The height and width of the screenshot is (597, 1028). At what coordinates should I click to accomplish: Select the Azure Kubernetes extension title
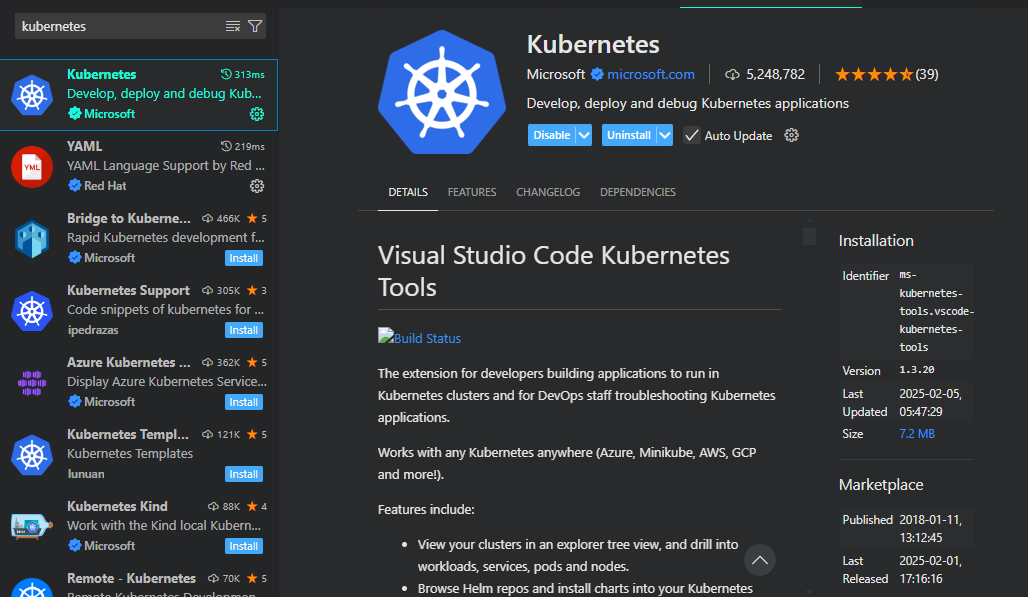click(x=128, y=362)
